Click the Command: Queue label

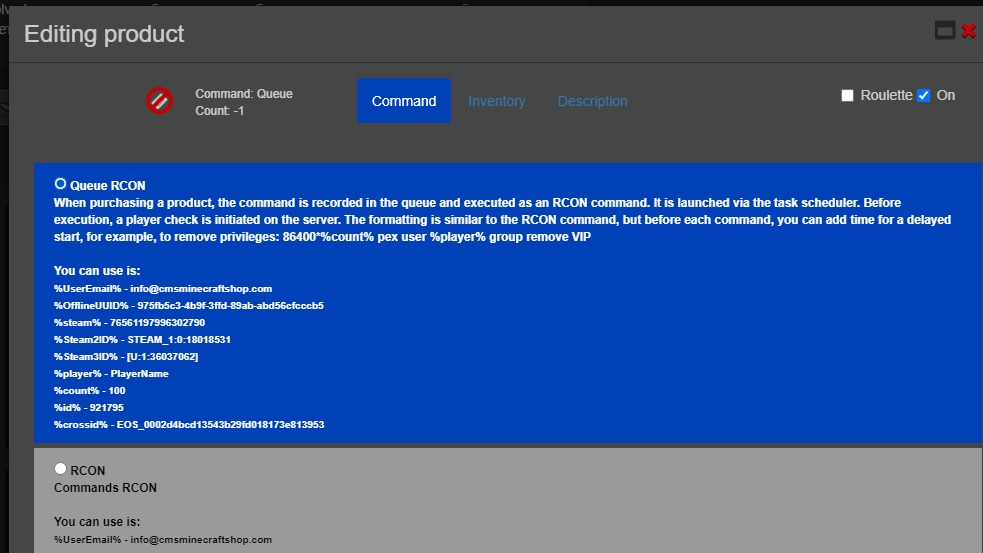coord(244,94)
